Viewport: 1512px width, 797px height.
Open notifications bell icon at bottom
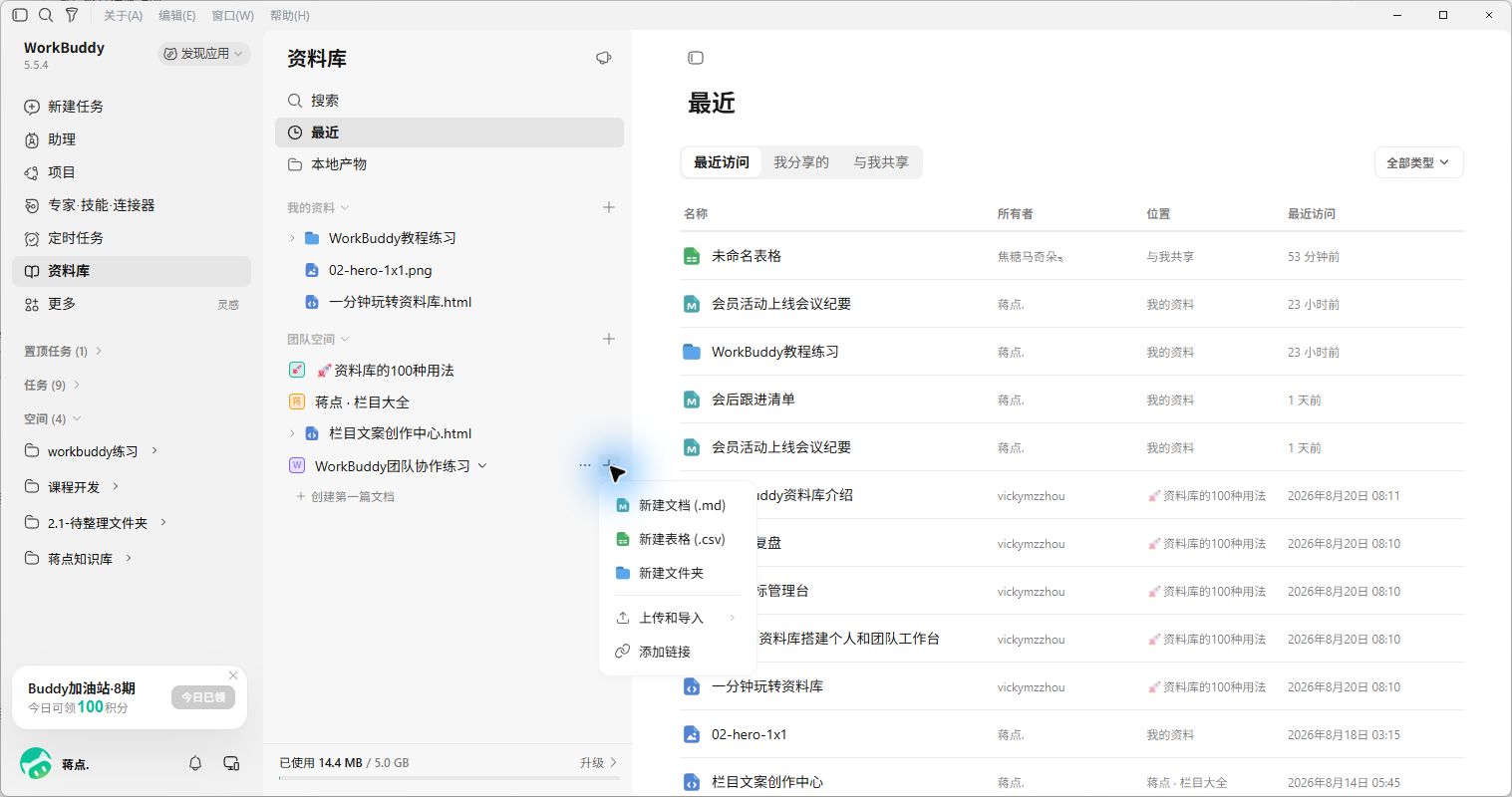click(195, 763)
